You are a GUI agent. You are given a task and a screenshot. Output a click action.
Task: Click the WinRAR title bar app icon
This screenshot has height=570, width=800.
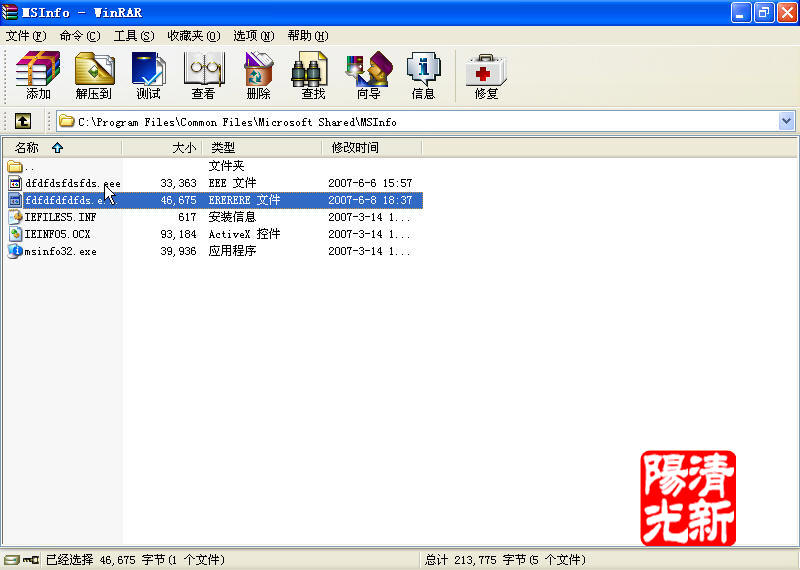(10, 12)
